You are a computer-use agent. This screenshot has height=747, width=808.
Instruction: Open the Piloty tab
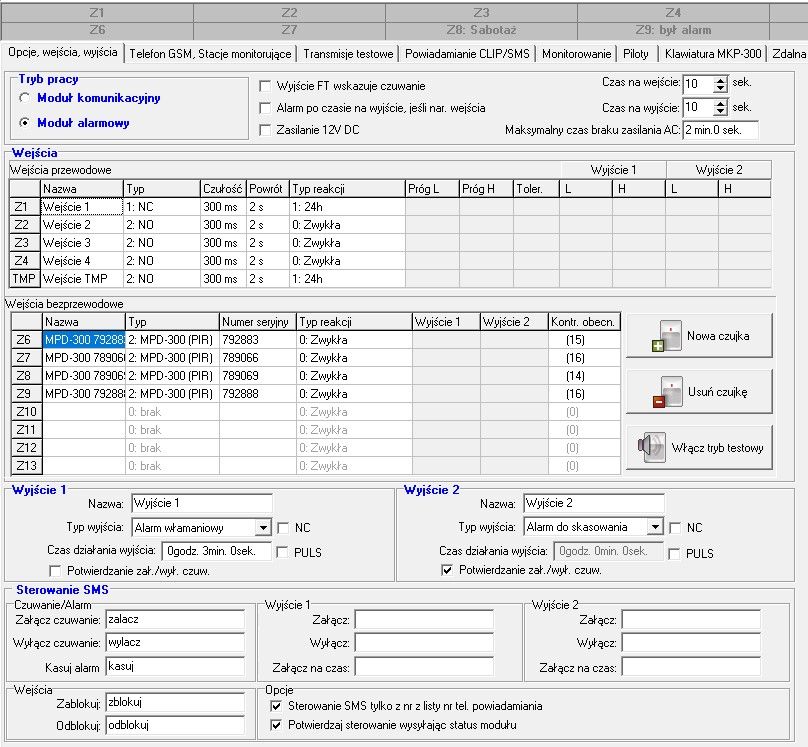[x=636, y=54]
